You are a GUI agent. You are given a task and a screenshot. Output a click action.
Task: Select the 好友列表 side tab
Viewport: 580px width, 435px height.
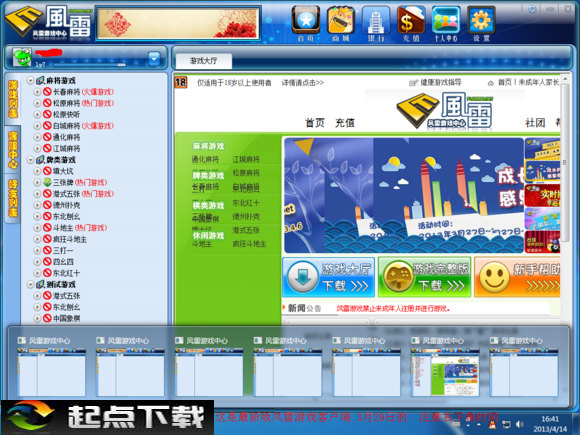point(13,198)
